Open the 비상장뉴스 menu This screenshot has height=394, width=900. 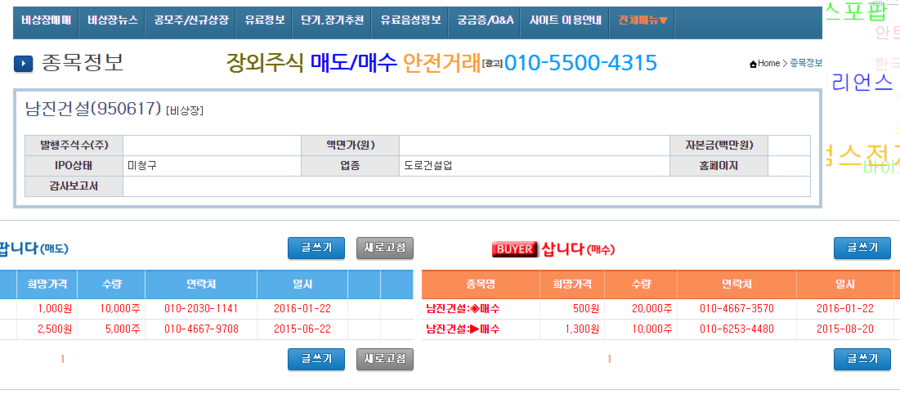(x=112, y=20)
